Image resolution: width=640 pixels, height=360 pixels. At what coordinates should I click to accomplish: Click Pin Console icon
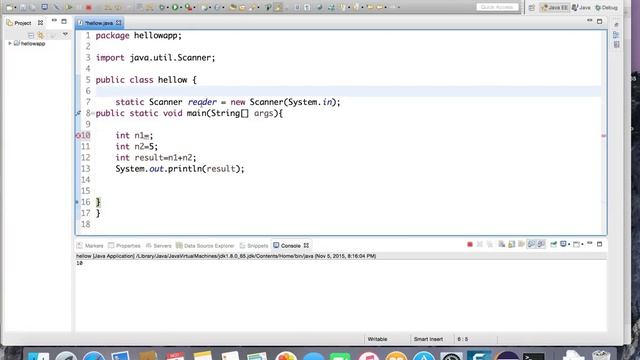coord(553,244)
